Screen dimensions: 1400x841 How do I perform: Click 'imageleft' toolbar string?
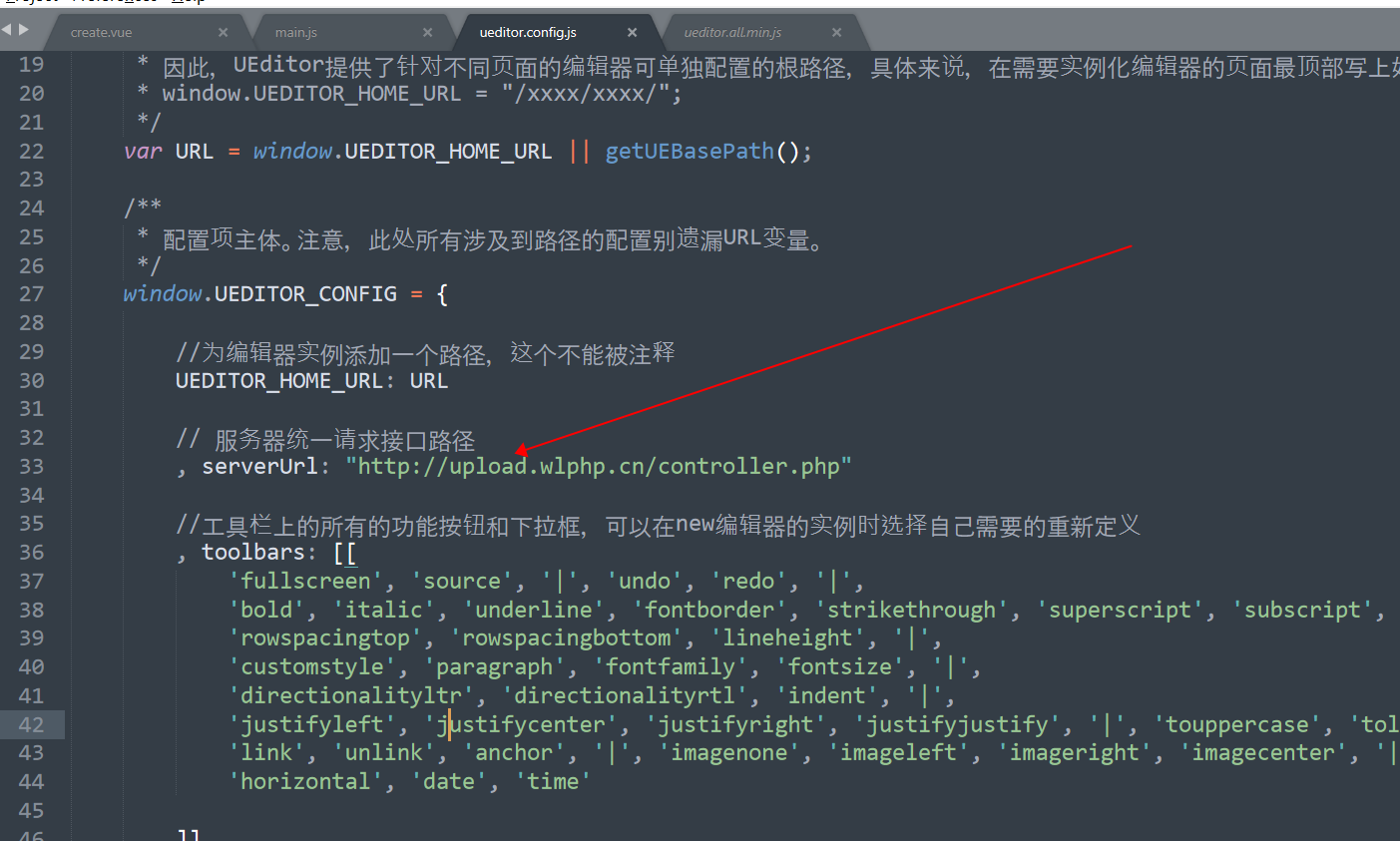point(898,753)
